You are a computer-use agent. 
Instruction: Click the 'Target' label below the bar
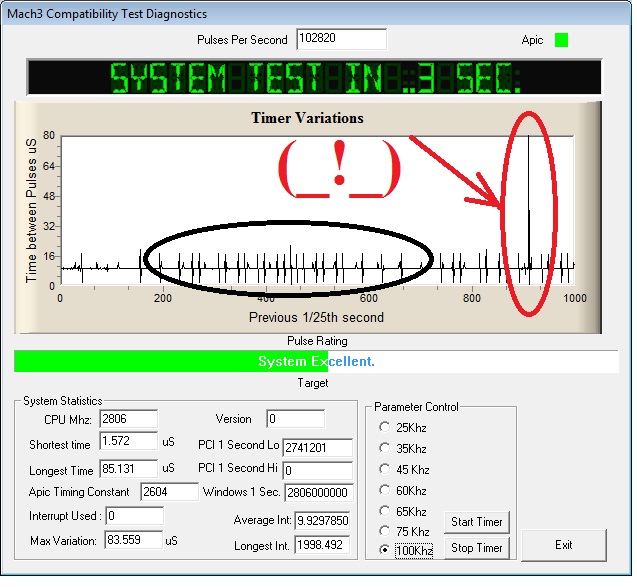coord(313,383)
